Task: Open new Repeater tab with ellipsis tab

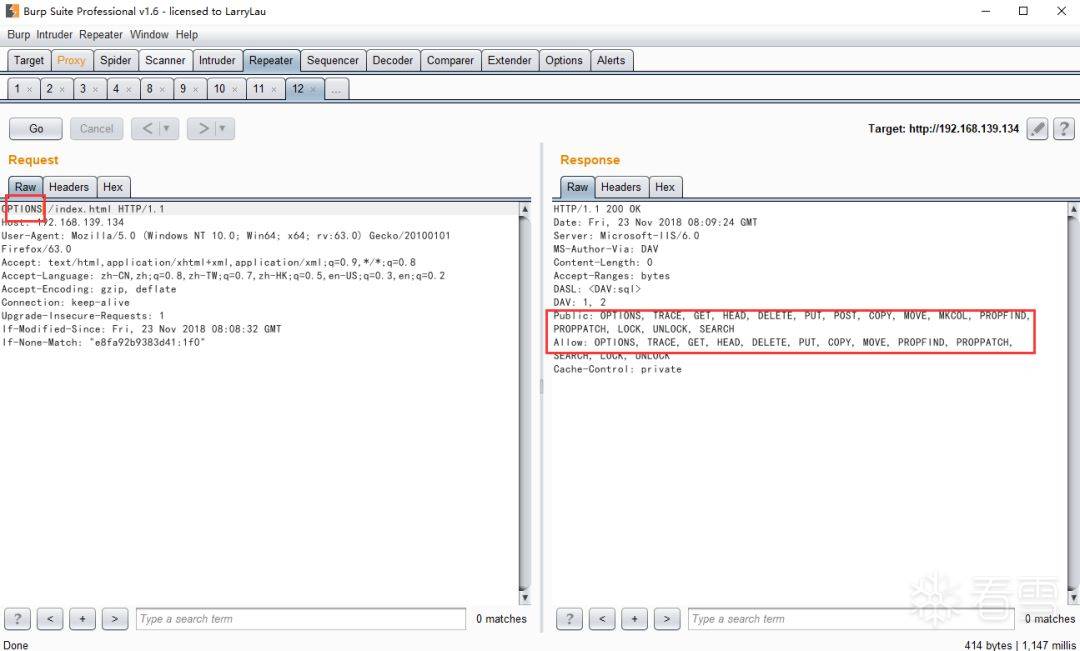Action: click(336, 89)
